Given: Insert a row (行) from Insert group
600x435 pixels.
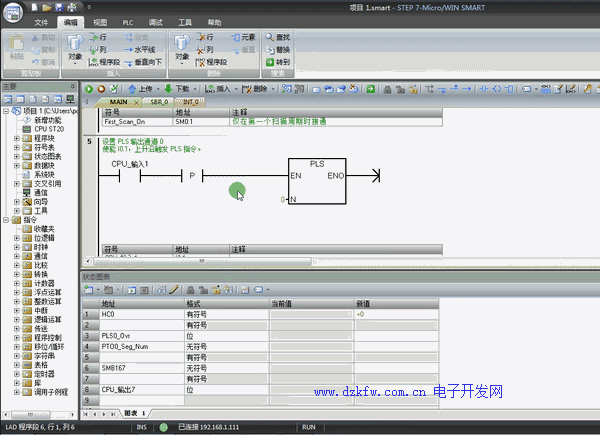Looking at the screenshot, I should pos(98,37).
